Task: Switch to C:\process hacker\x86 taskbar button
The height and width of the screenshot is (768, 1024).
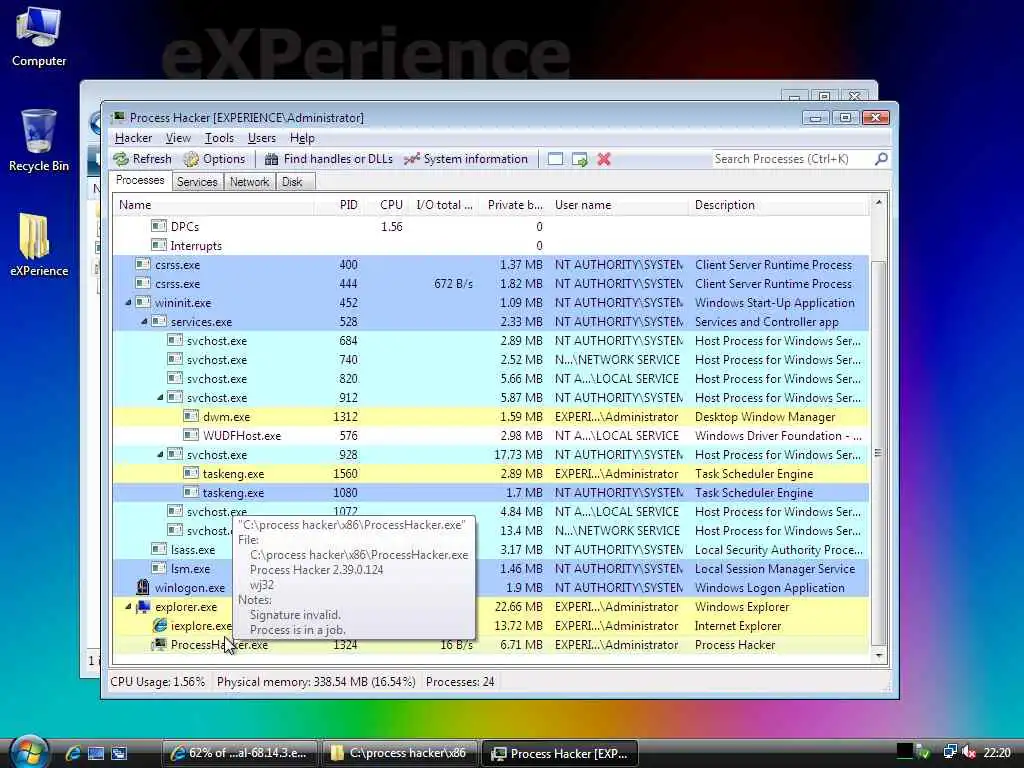Action: [x=399, y=753]
